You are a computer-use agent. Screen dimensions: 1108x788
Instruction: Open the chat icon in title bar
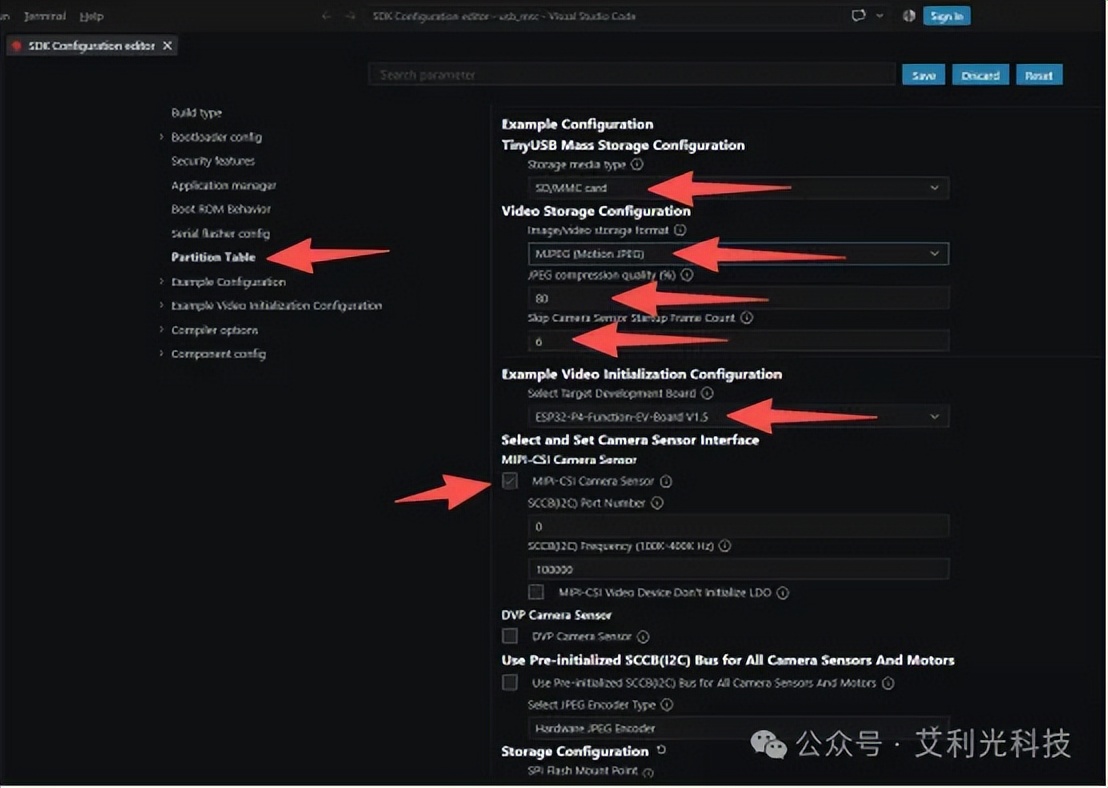coord(859,16)
